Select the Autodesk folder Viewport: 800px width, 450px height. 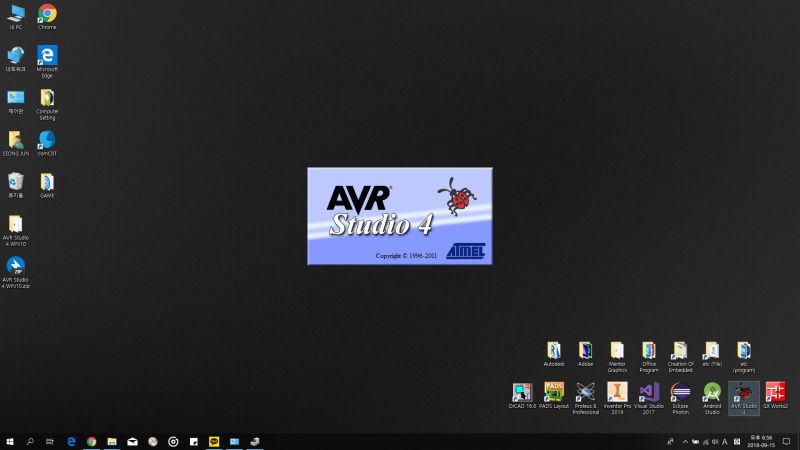tap(554, 354)
